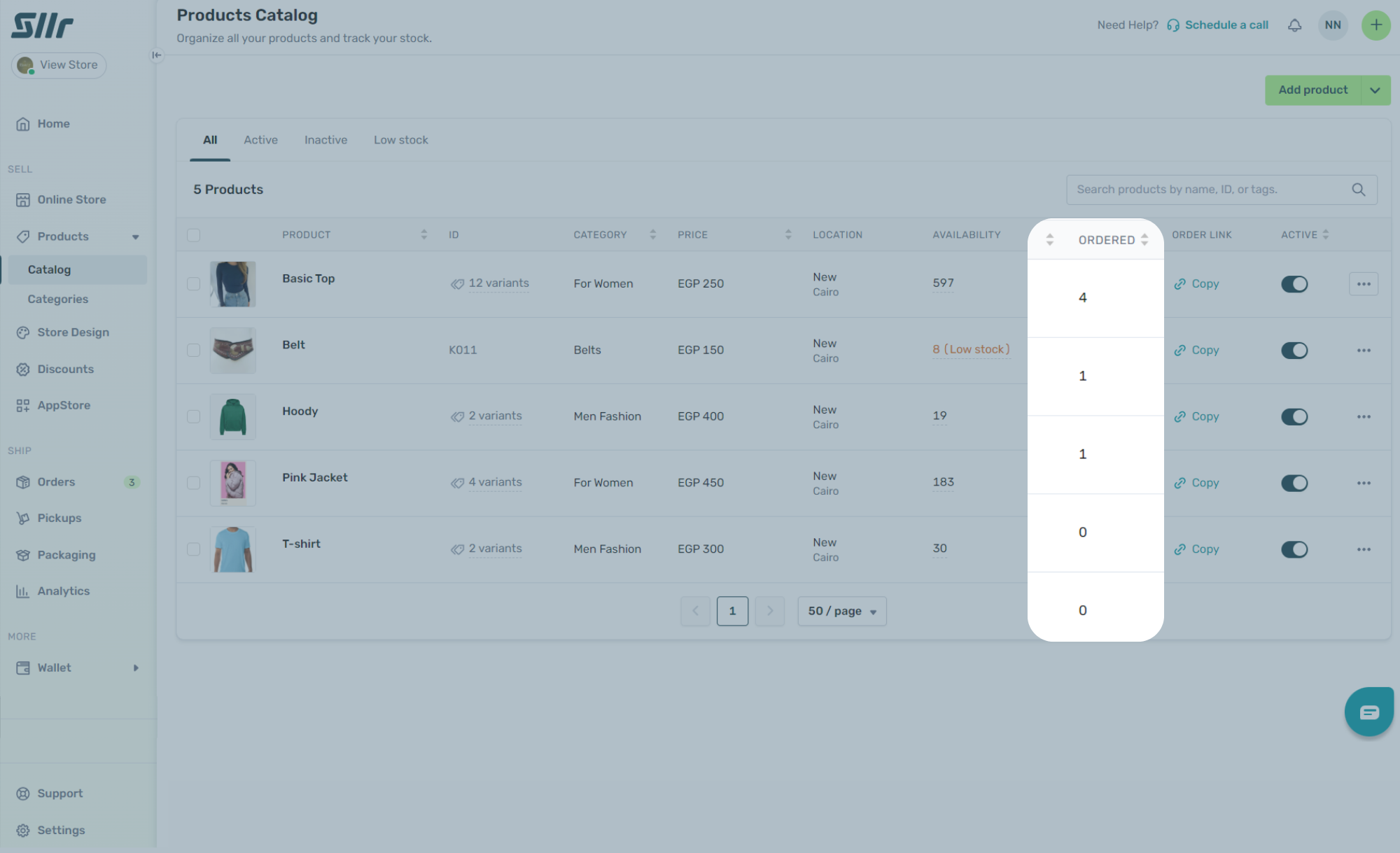Screen dimensions: 1400x853
Task: Click the Schedule a call link
Action: [x=1226, y=25]
